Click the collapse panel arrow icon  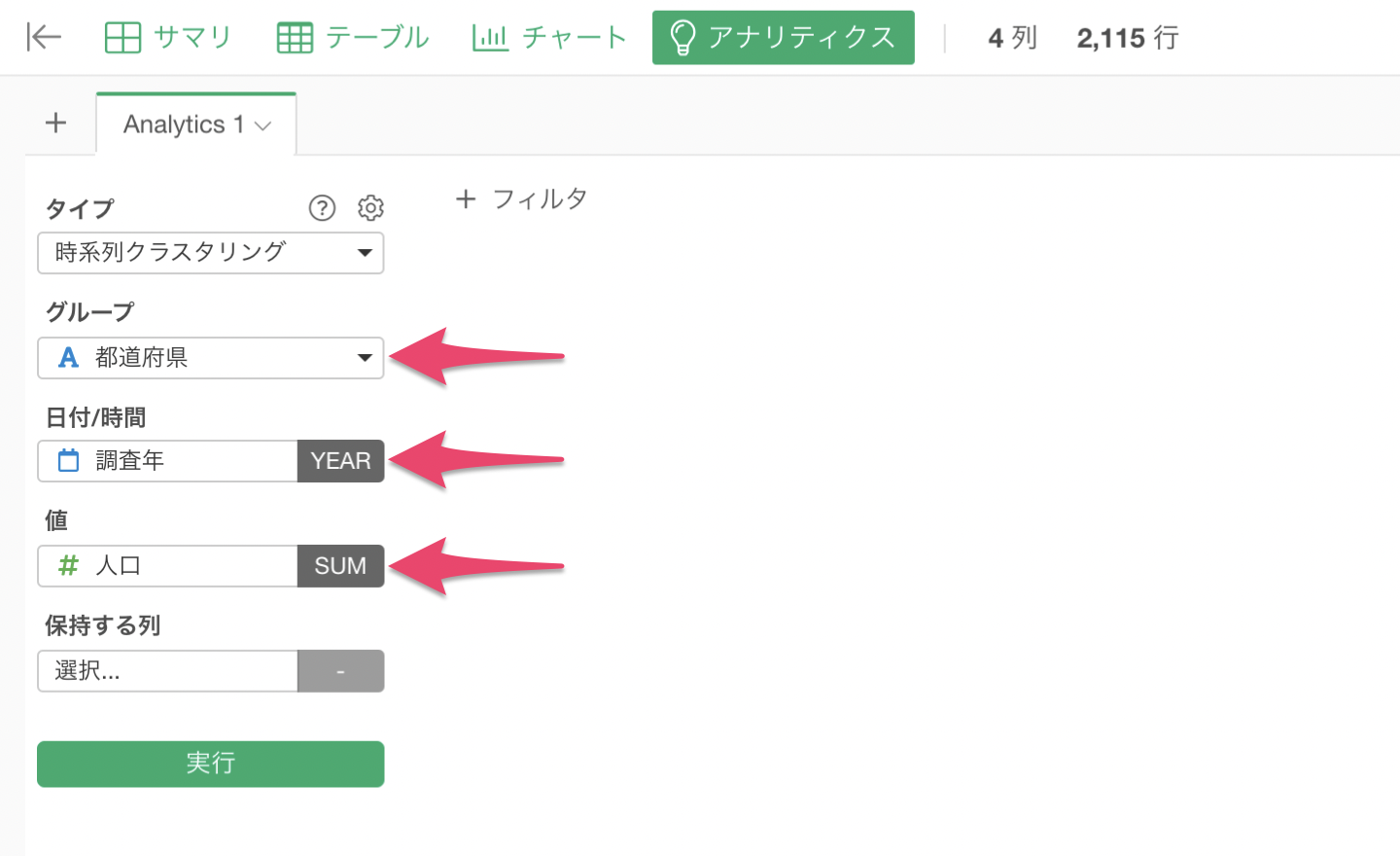[x=44, y=38]
